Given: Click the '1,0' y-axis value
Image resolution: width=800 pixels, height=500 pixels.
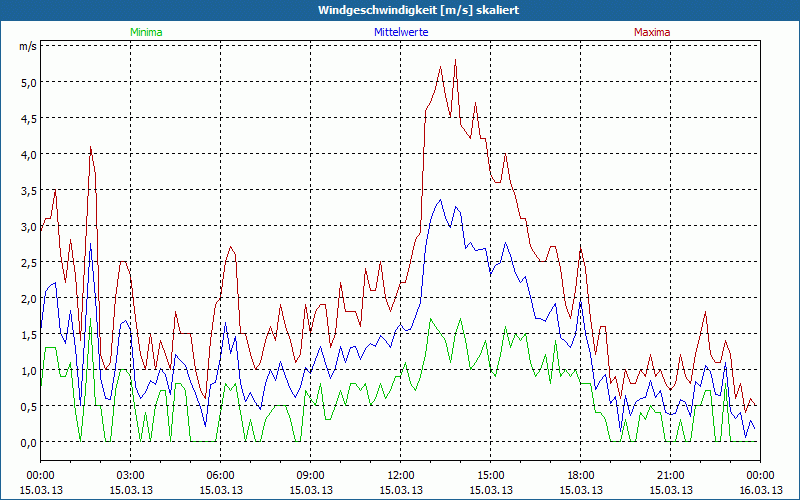Looking at the screenshot, I should click(x=29, y=370).
